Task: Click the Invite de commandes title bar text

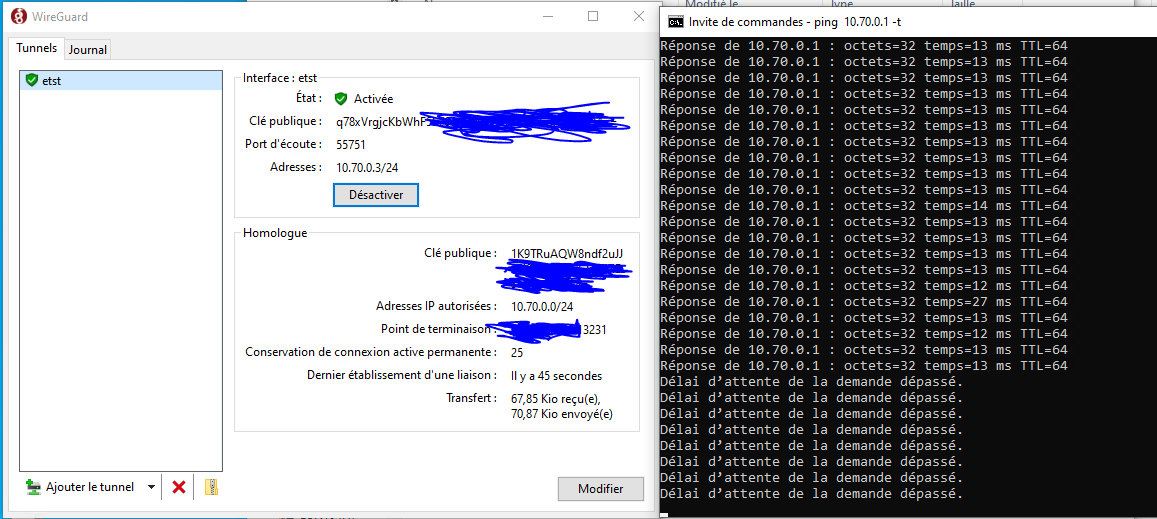Action: click(x=795, y=21)
